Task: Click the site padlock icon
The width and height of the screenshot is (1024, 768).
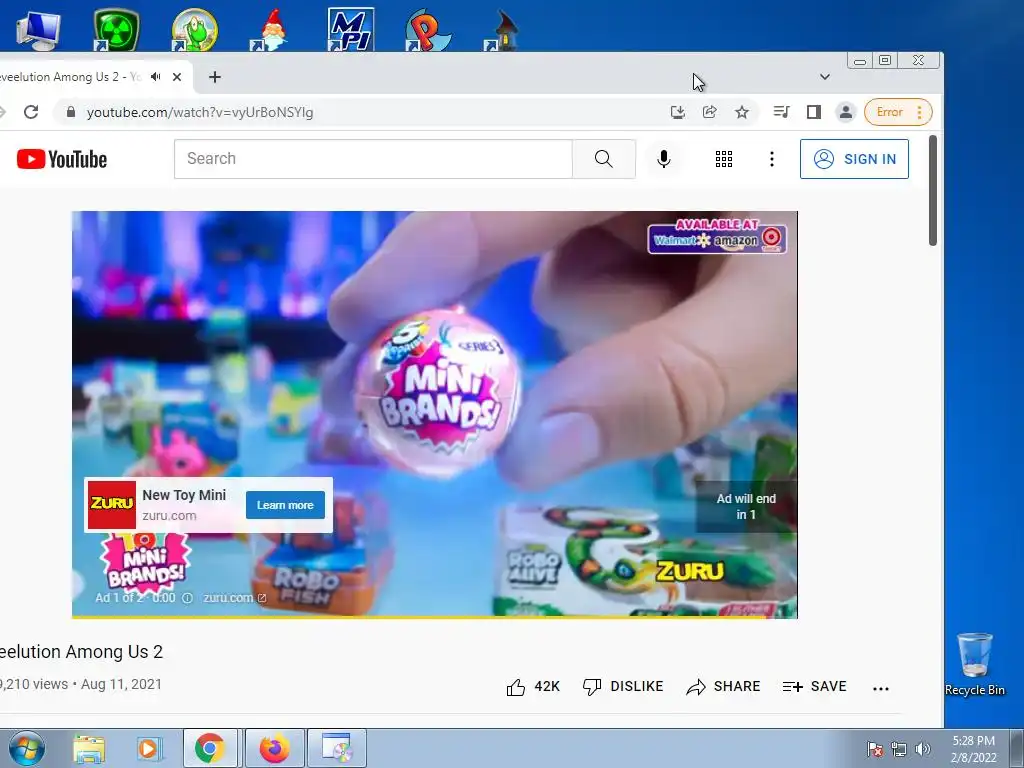Action: (x=71, y=112)
